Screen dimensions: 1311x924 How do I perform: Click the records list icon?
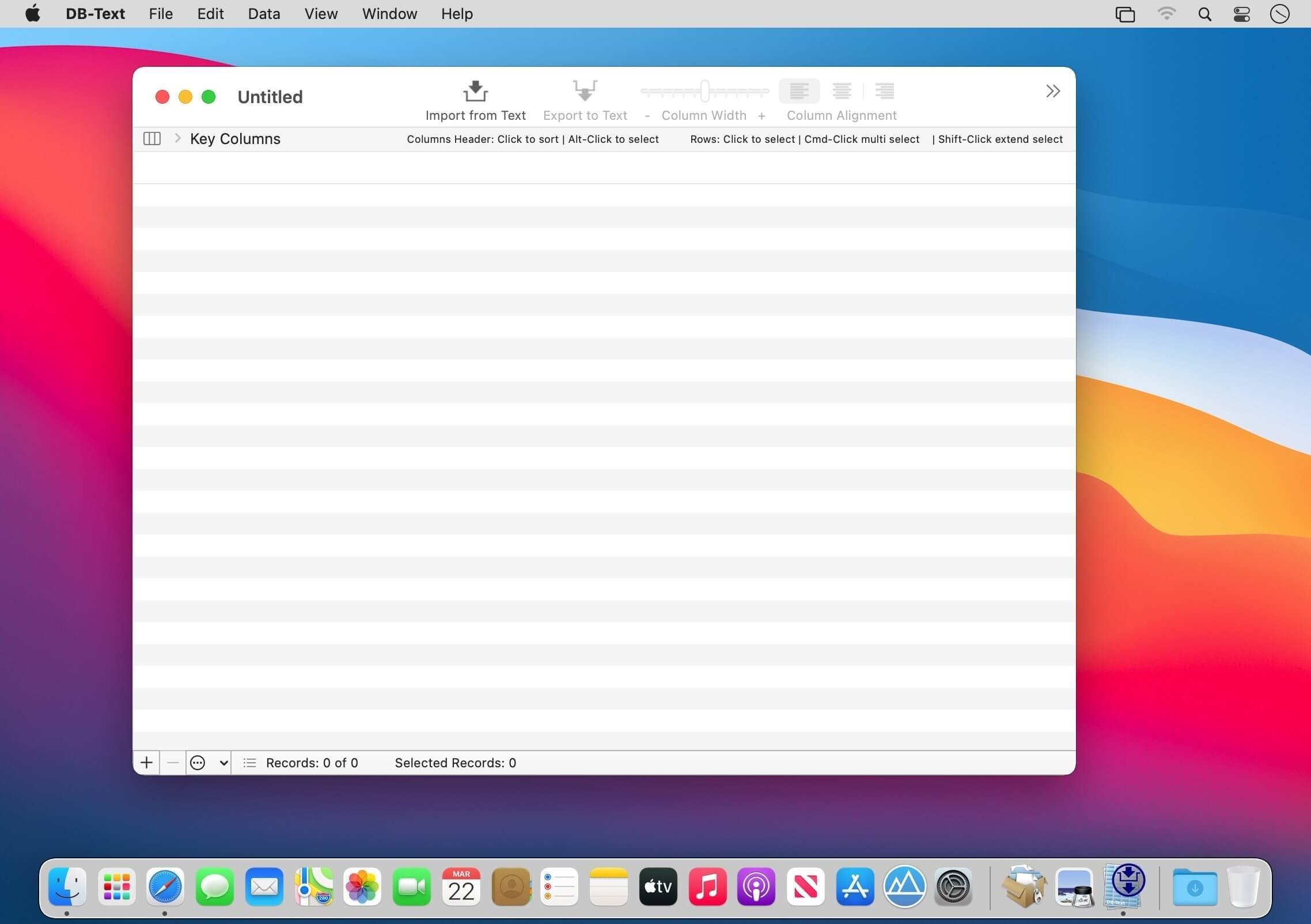point(249,763)
